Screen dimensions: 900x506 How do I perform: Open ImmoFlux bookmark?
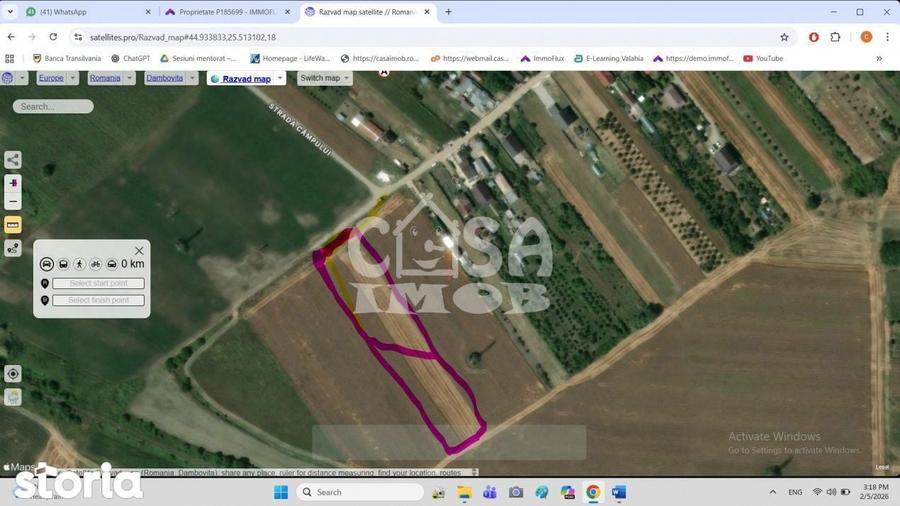click(x=542, y=59)
